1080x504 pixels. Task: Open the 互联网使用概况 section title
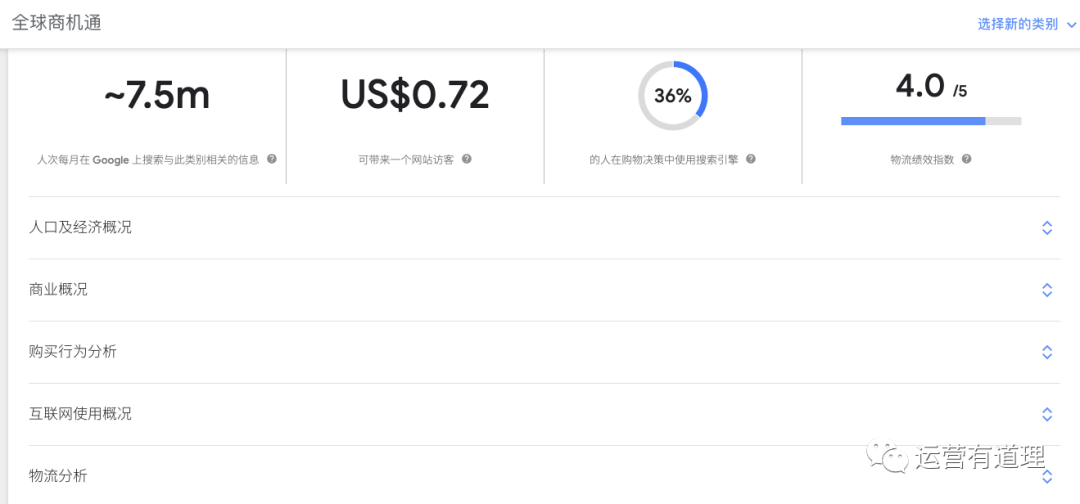tap(80, 414)
